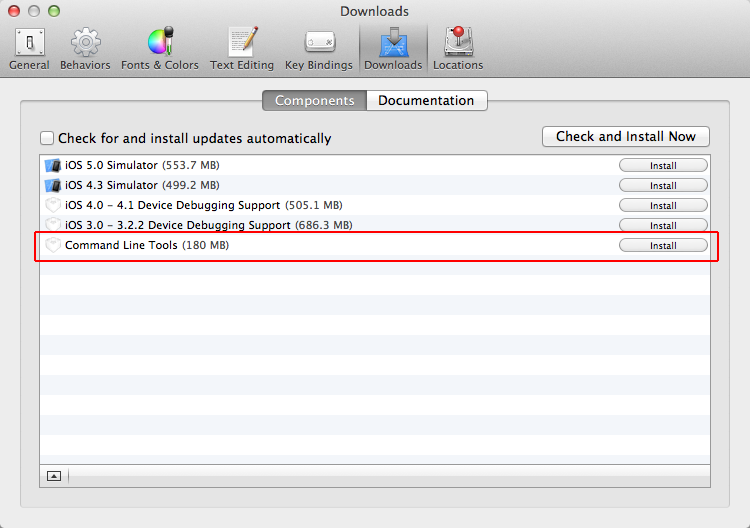Install iOS 4.0 – 4.1 Device Debugging Support
This screenshot has width=750, height=528.
coord(663,206)
